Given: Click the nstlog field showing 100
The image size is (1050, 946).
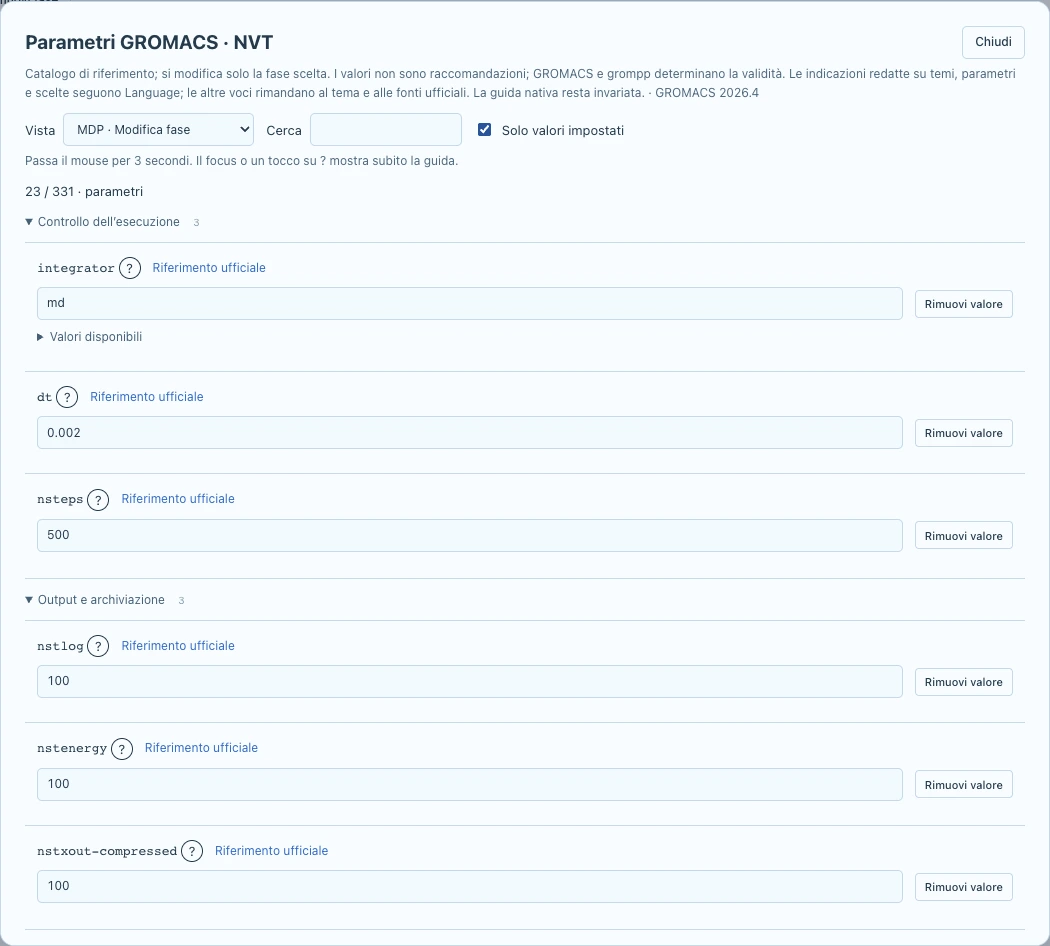Looking at the screenshot, I should click(x=469, y=682).
